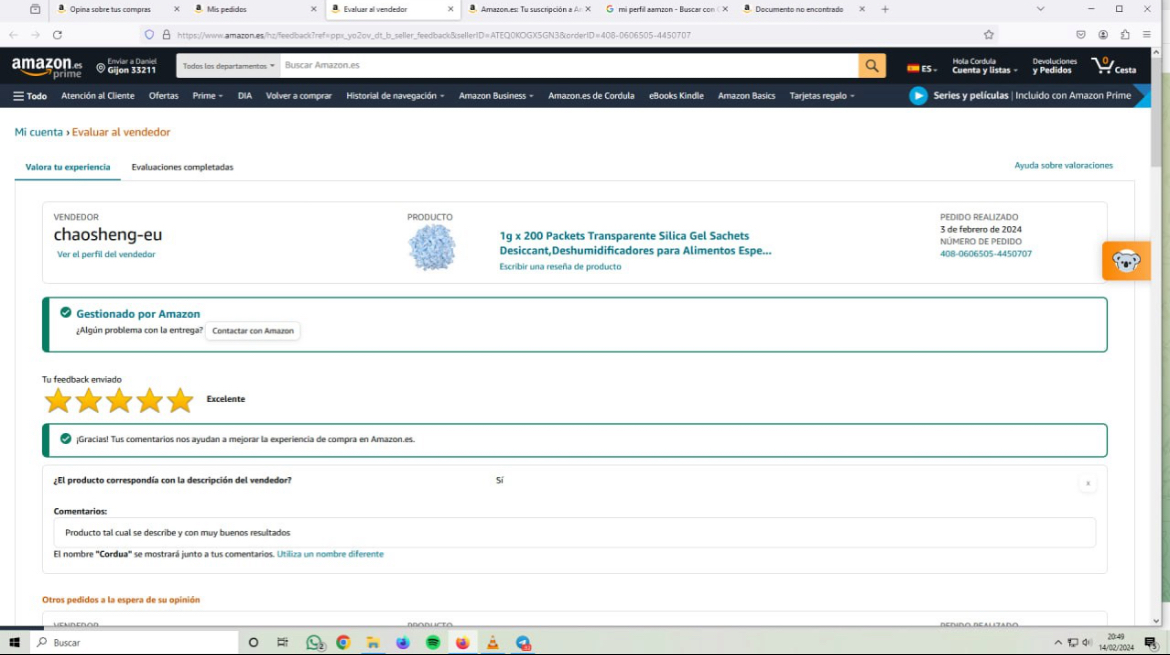
Task: Click the Prime Video play icon banner
Action: pos(918,95)
